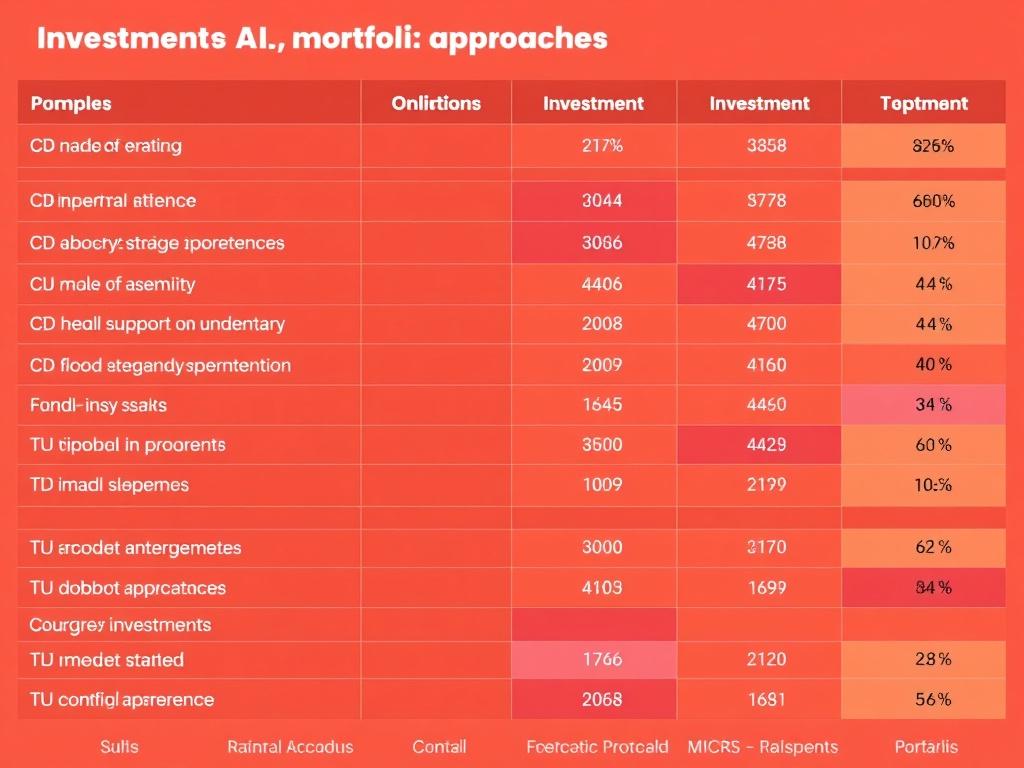The height and width of the screenshot is (768, 1024).
Task: Click the Pomples column header
Action: click(71, 103)
